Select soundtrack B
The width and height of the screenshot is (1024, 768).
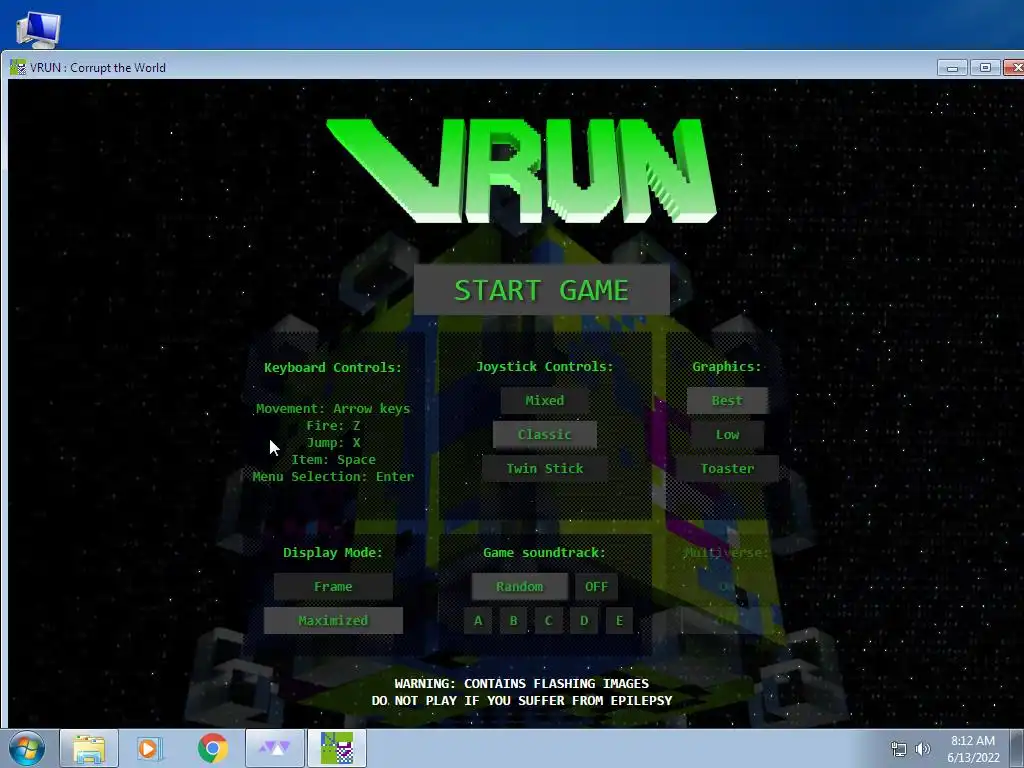(x=513, y=620)
